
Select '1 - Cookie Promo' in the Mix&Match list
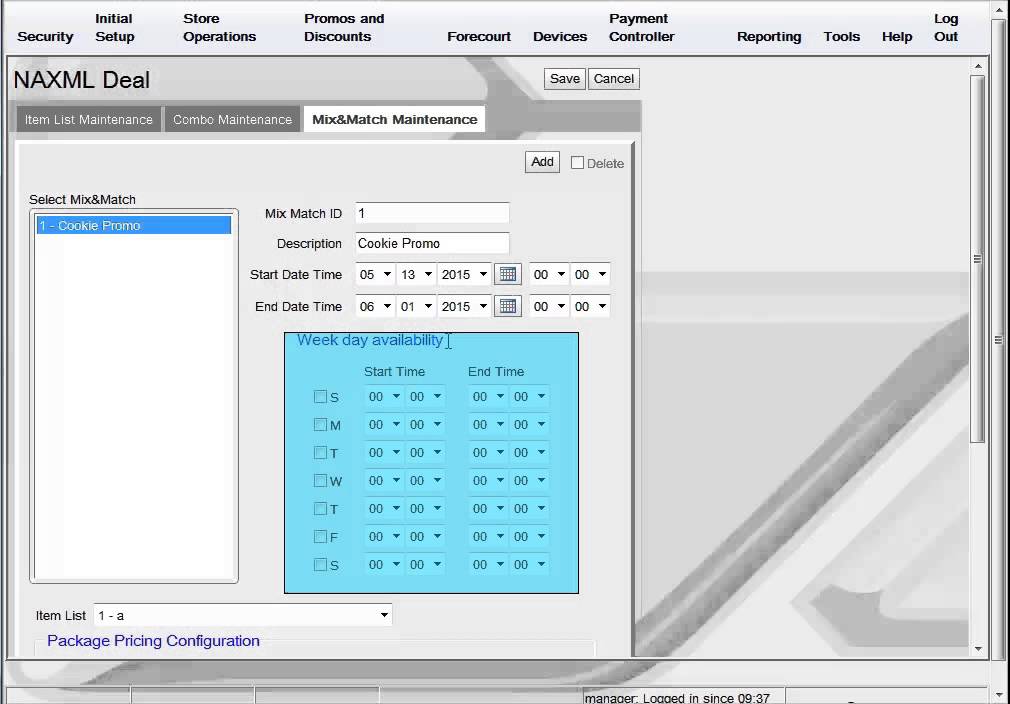tap(133, 225)
